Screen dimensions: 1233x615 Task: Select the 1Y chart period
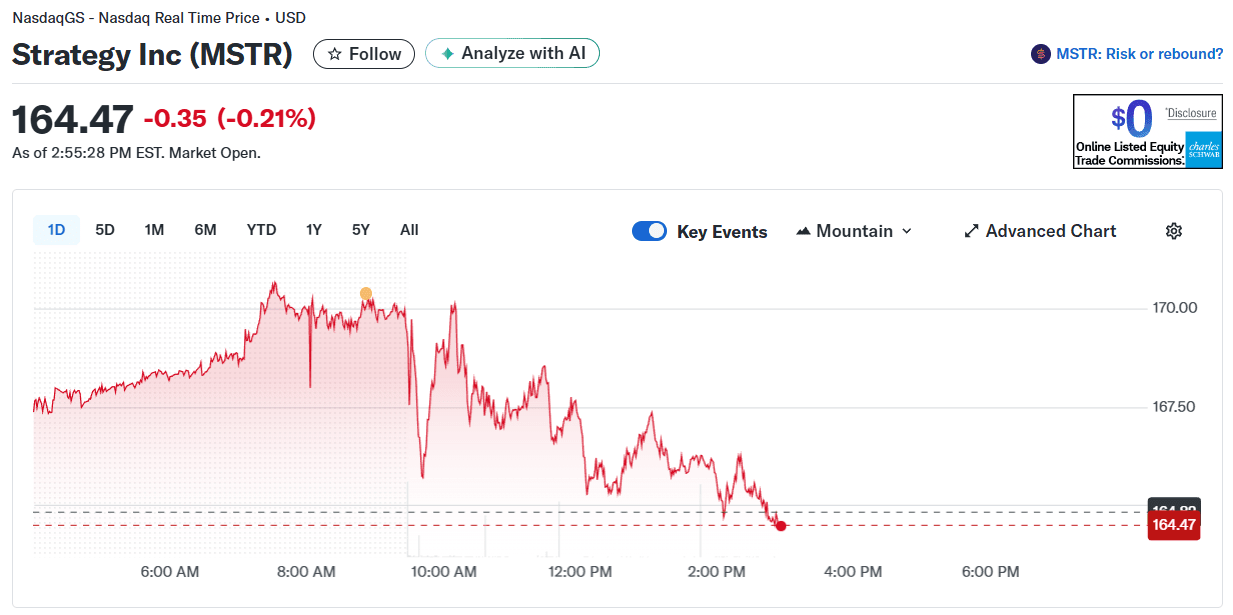(x=313, y=229)
